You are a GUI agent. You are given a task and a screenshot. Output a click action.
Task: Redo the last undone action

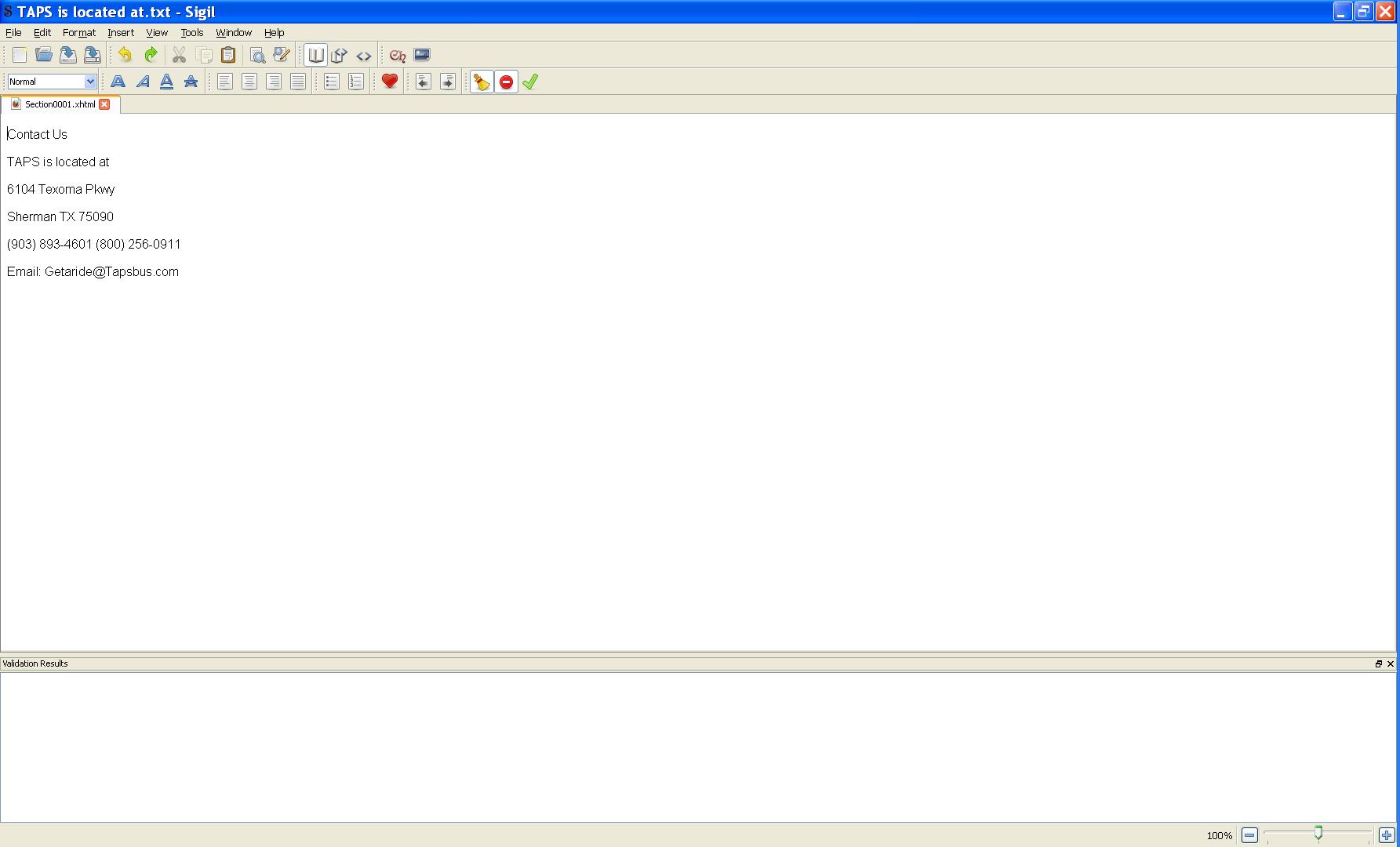(151, 55)
